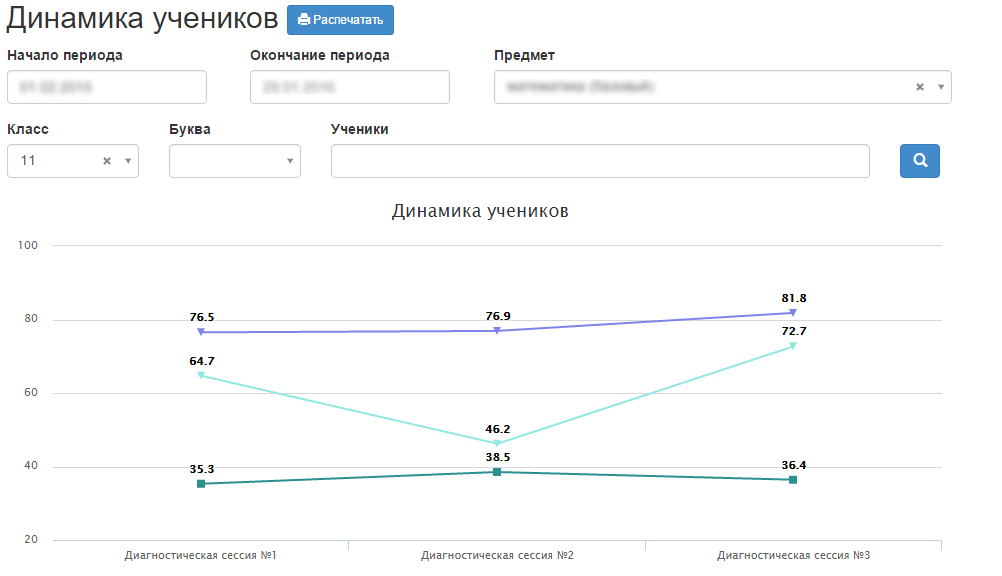Click the 38.5 teal square data point

(497, 472)
